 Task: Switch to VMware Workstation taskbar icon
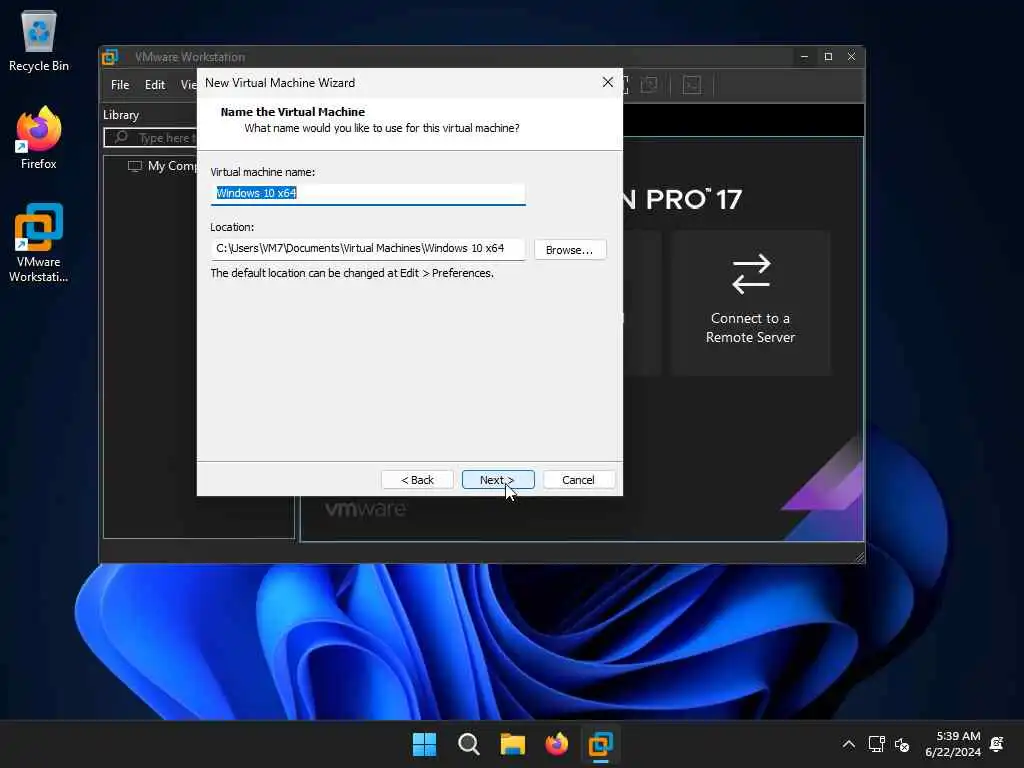coord(601,744)
